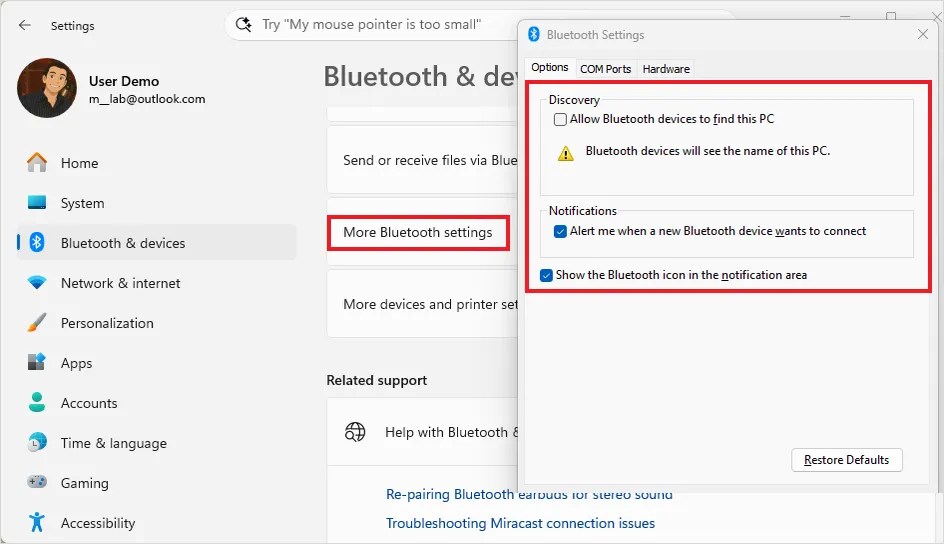This screenshot has width=944, height=544.
Task: Select Accounts in sidebar
Action: click(x=157, y=403)
